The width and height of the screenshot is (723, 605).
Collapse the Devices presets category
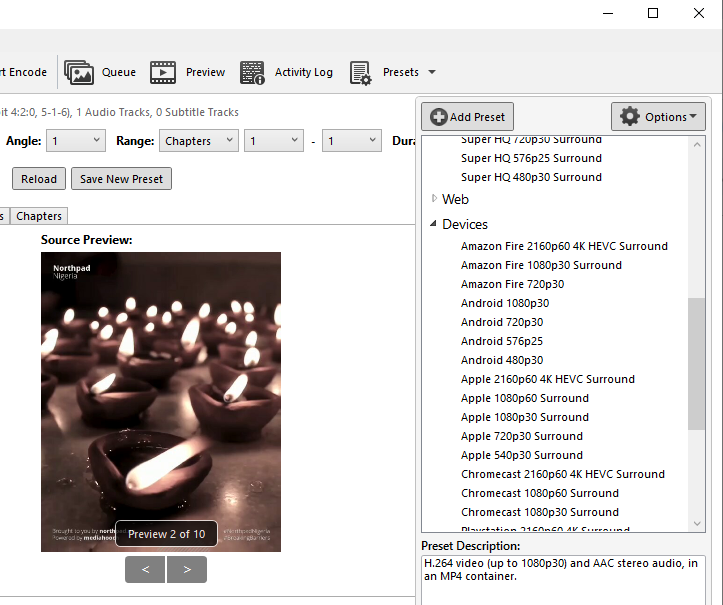click(433, 224)
